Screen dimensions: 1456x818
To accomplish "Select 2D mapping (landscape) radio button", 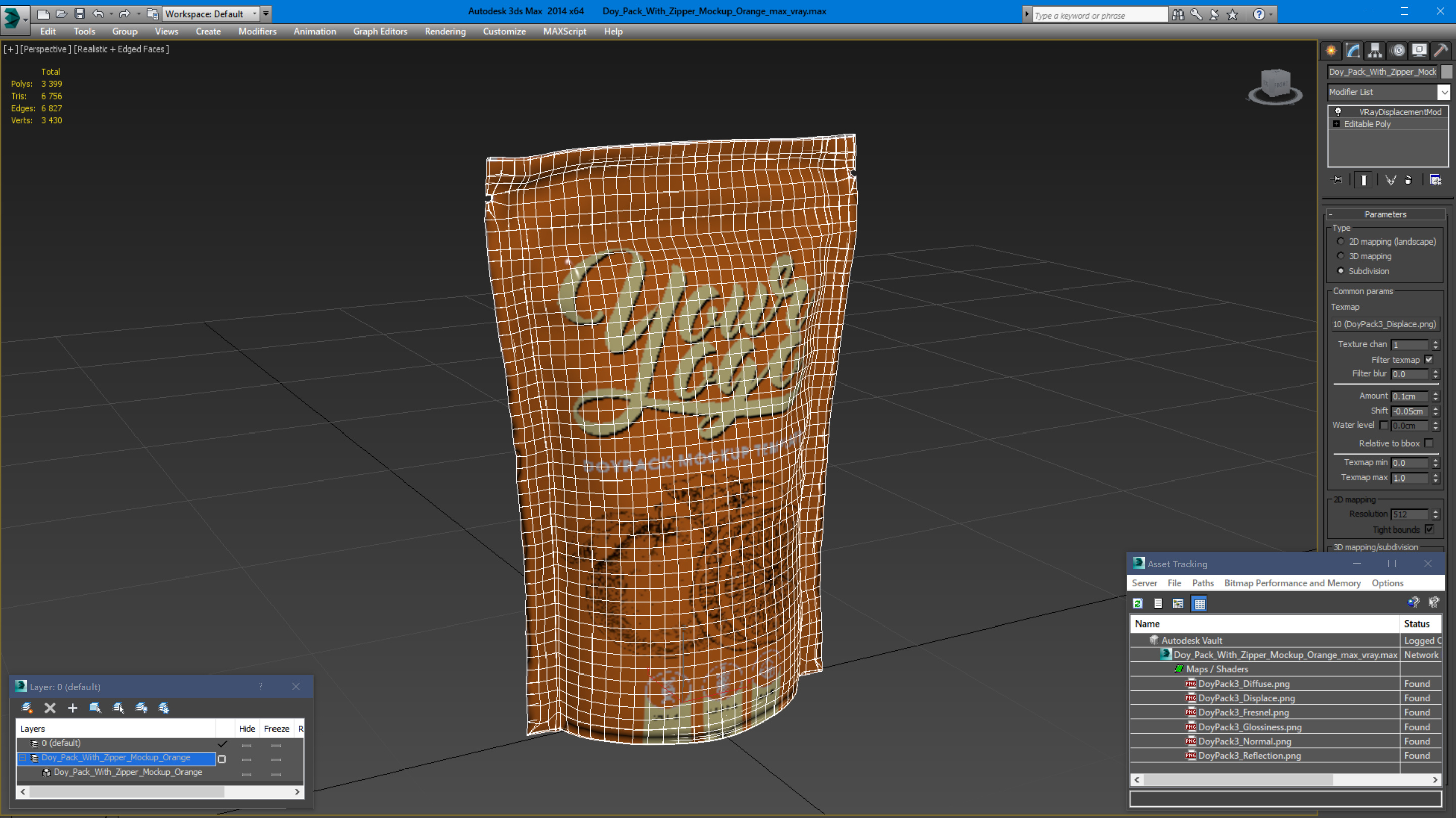I will pyautogui.click(x=1341, y=241).
